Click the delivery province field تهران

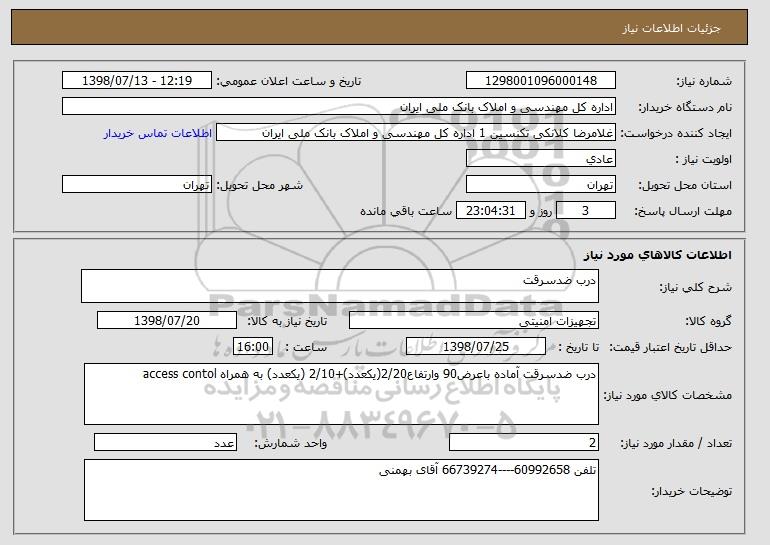tap(541, 185)
